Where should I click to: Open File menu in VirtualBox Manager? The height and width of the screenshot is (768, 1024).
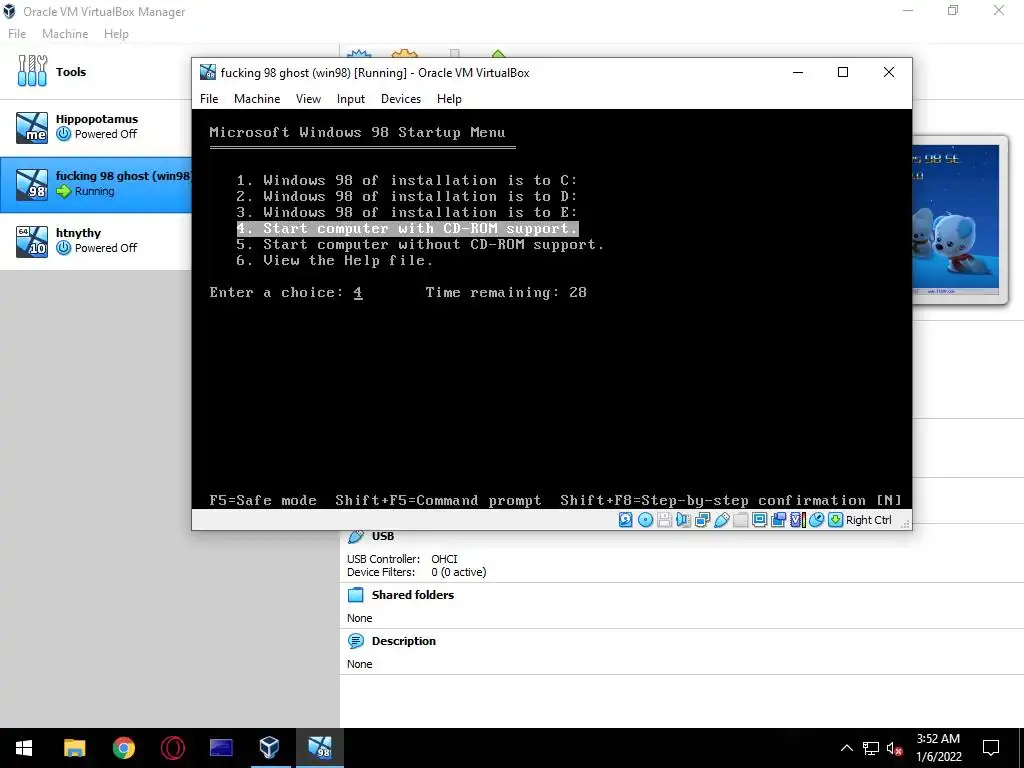point(17,34)
